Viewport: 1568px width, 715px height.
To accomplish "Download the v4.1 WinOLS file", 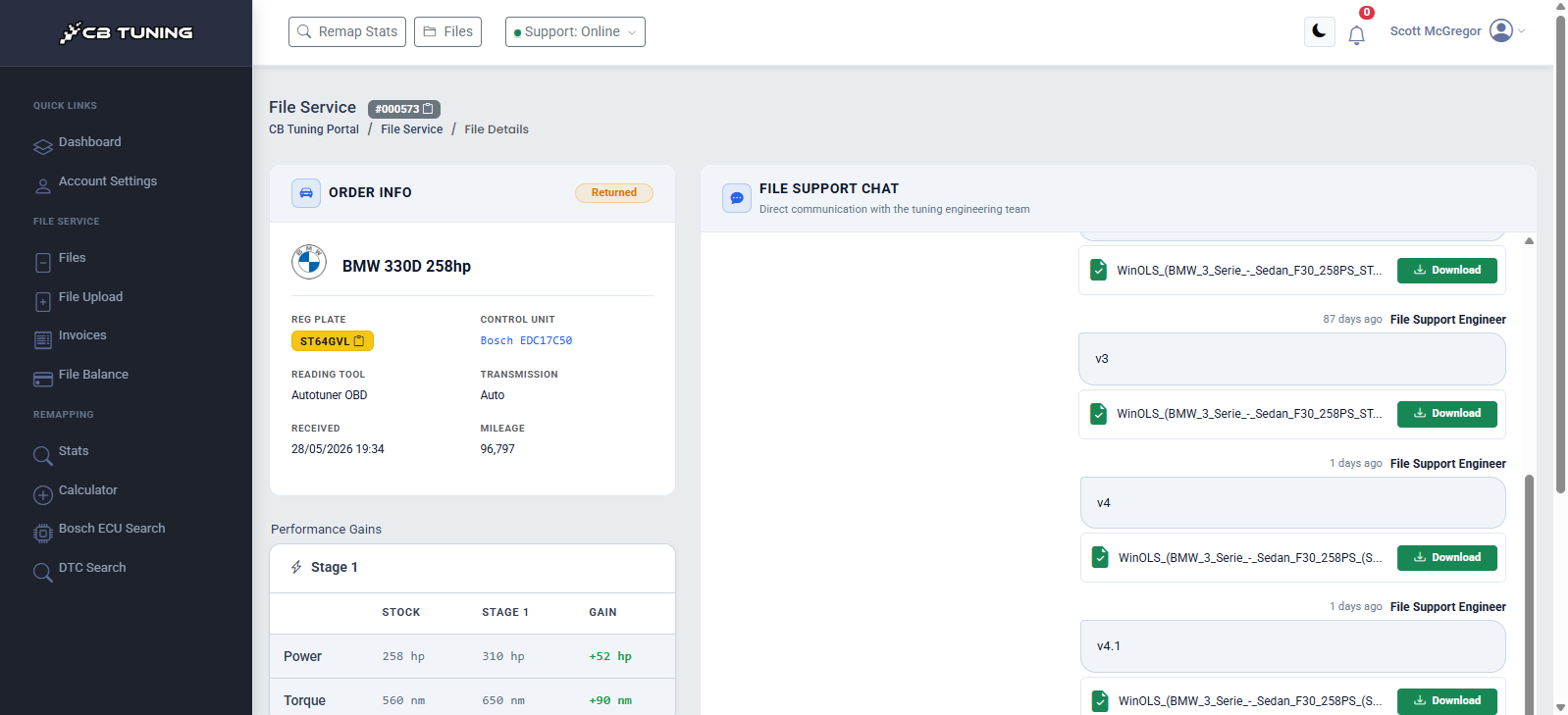I will pyautogui.click(x=1447, y=701).
